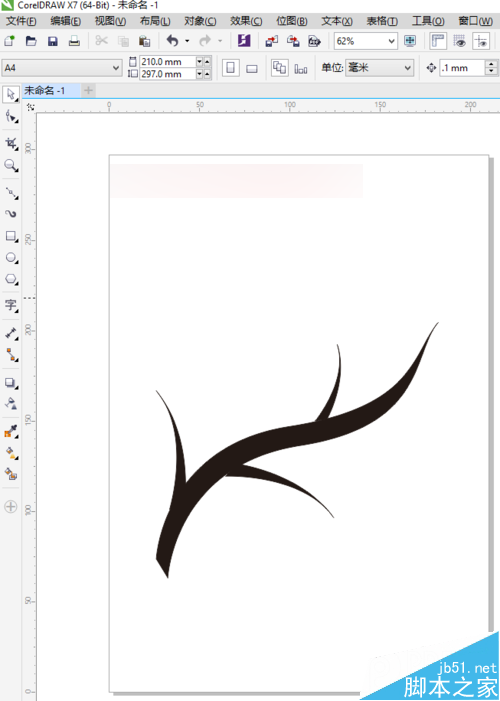The image size is (500, 701).
Task: Add a new document tab
Action: point(89,91)
